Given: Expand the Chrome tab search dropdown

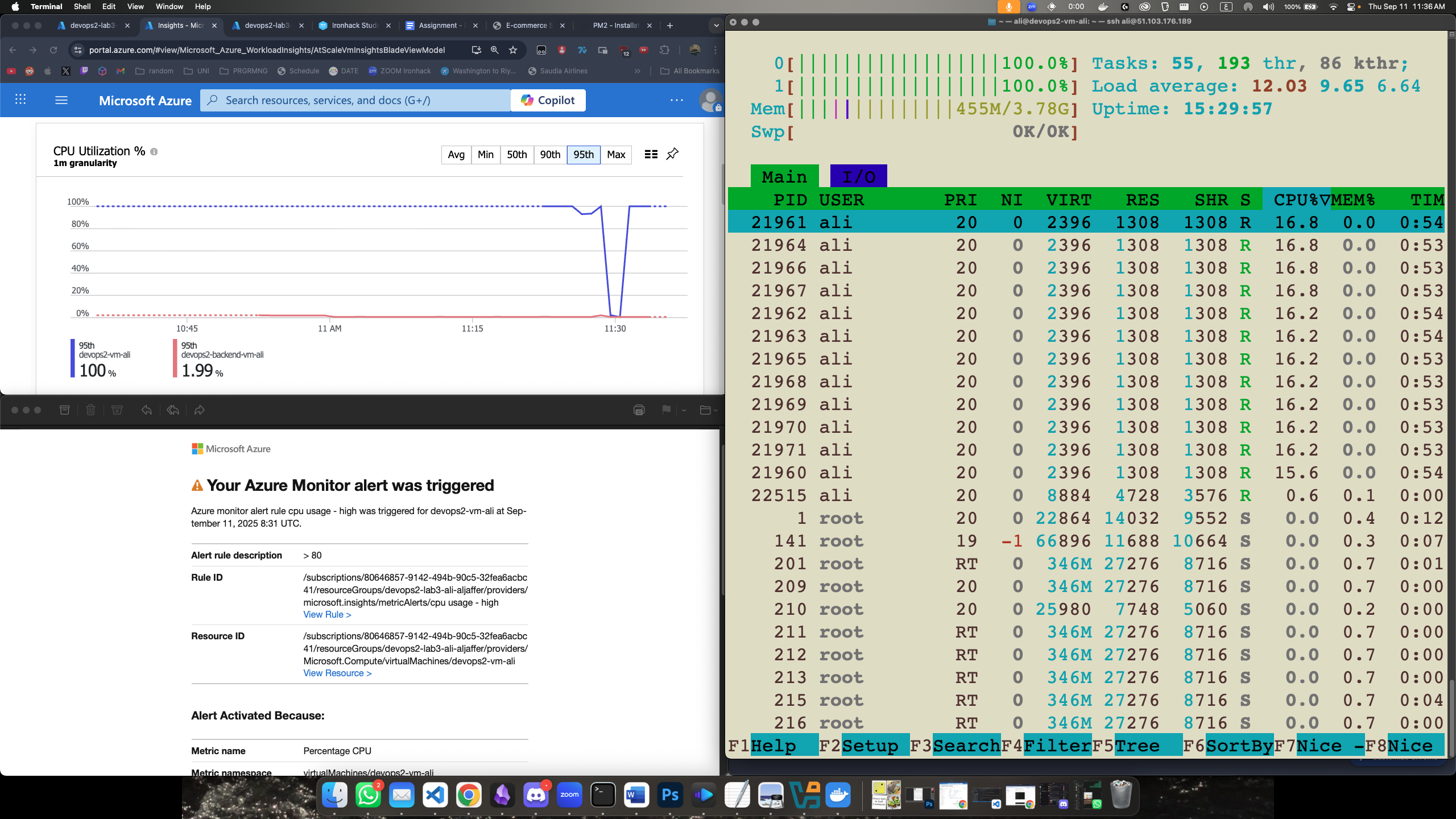Looking at the screenshot, I should 716,26.
